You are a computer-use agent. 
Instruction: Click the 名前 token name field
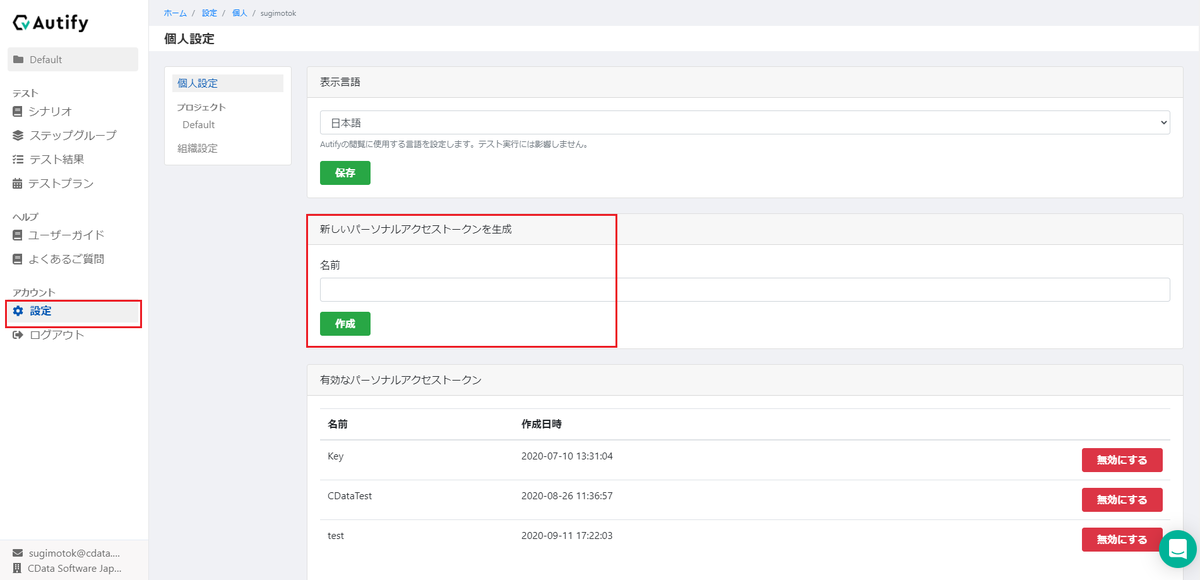point(745,289)
